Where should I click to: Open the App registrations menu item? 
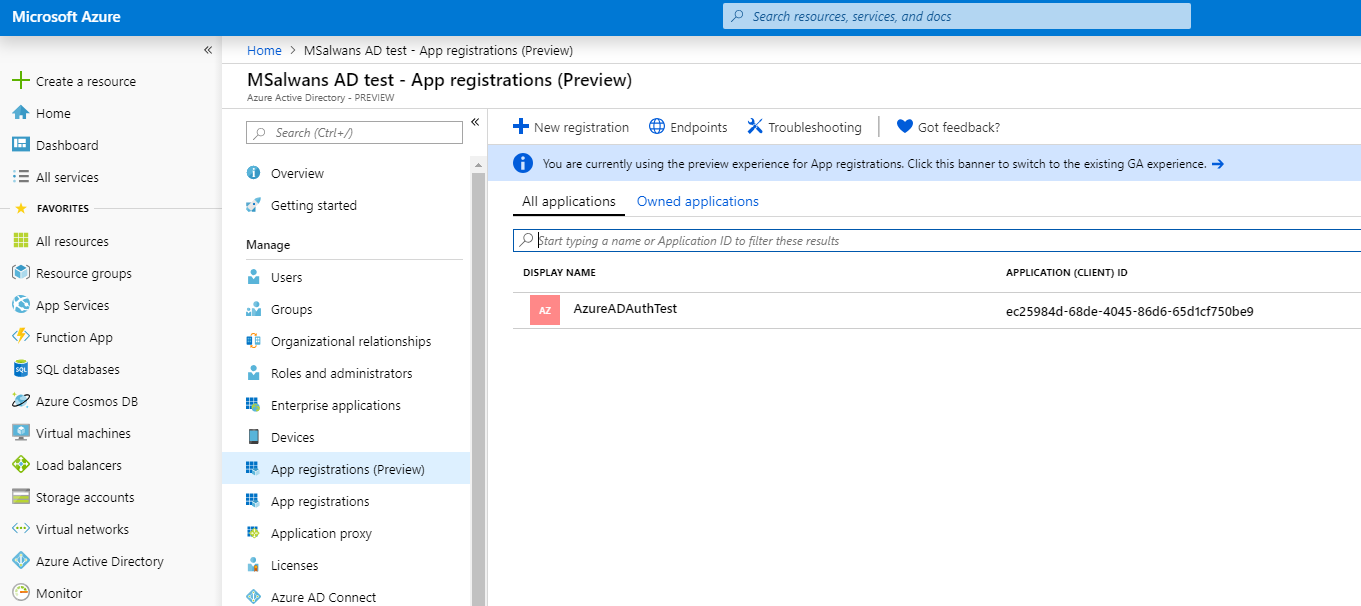pyautogui.click(x=346, y=501)
